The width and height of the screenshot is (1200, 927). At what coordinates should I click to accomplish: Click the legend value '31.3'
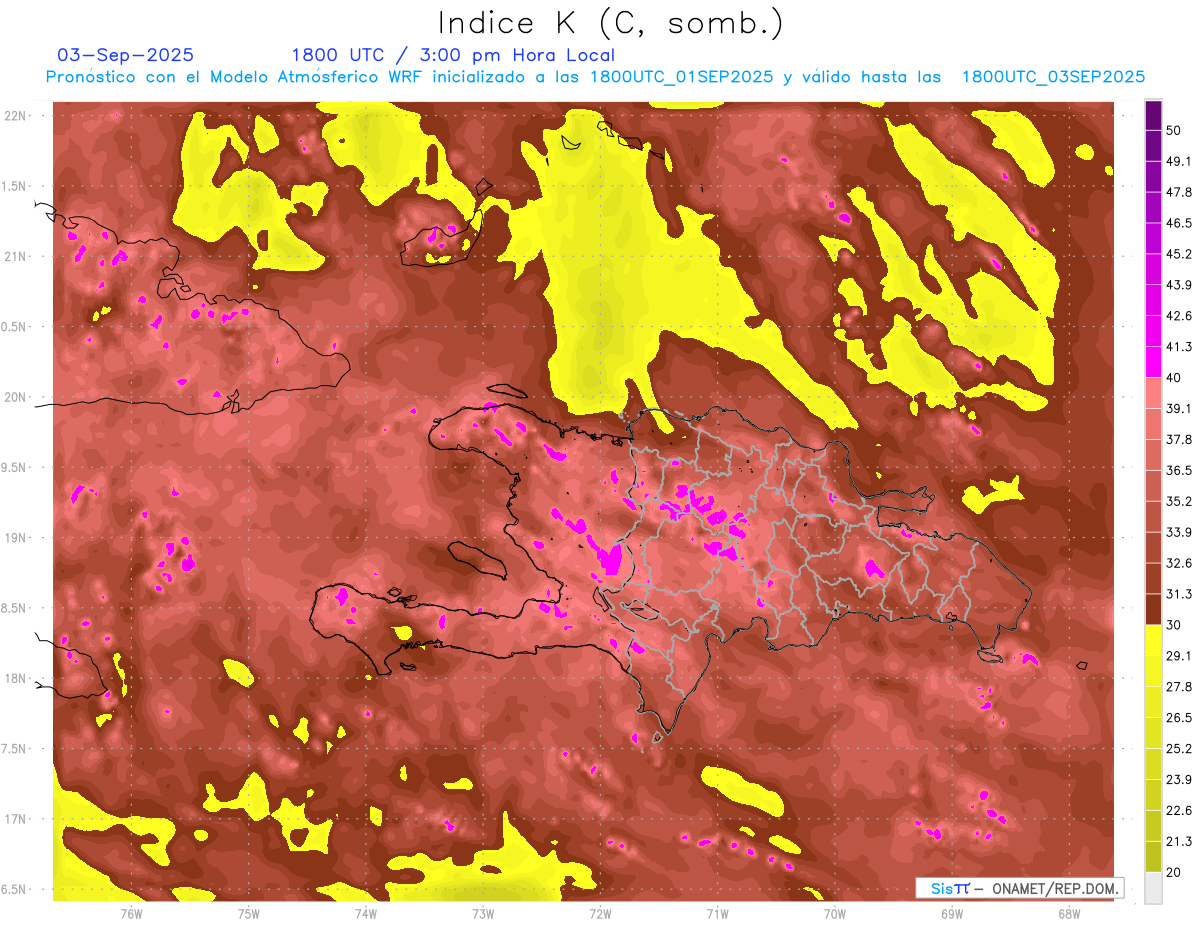(x=1179, y=594)
